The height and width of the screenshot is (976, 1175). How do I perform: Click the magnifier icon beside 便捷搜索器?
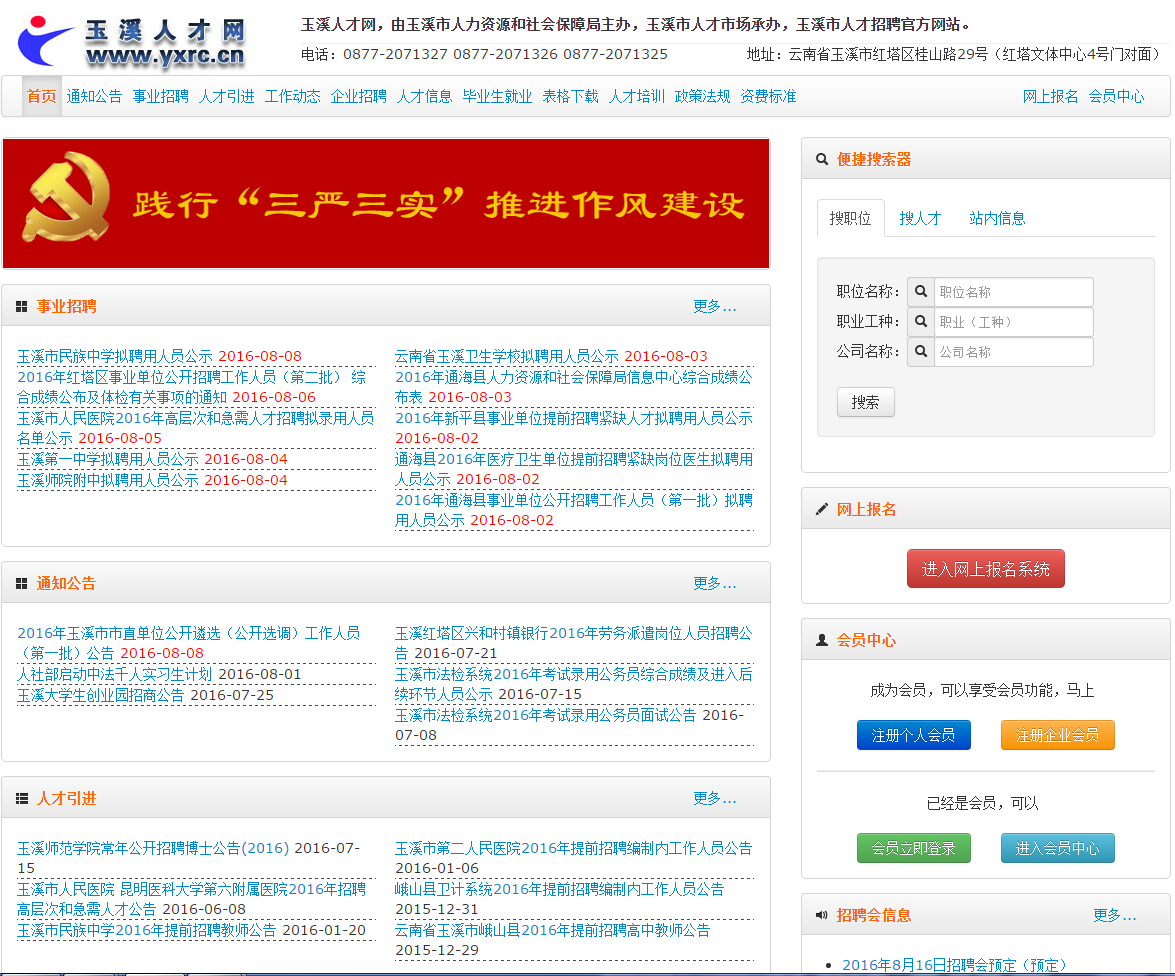click(x=822, y=159)
